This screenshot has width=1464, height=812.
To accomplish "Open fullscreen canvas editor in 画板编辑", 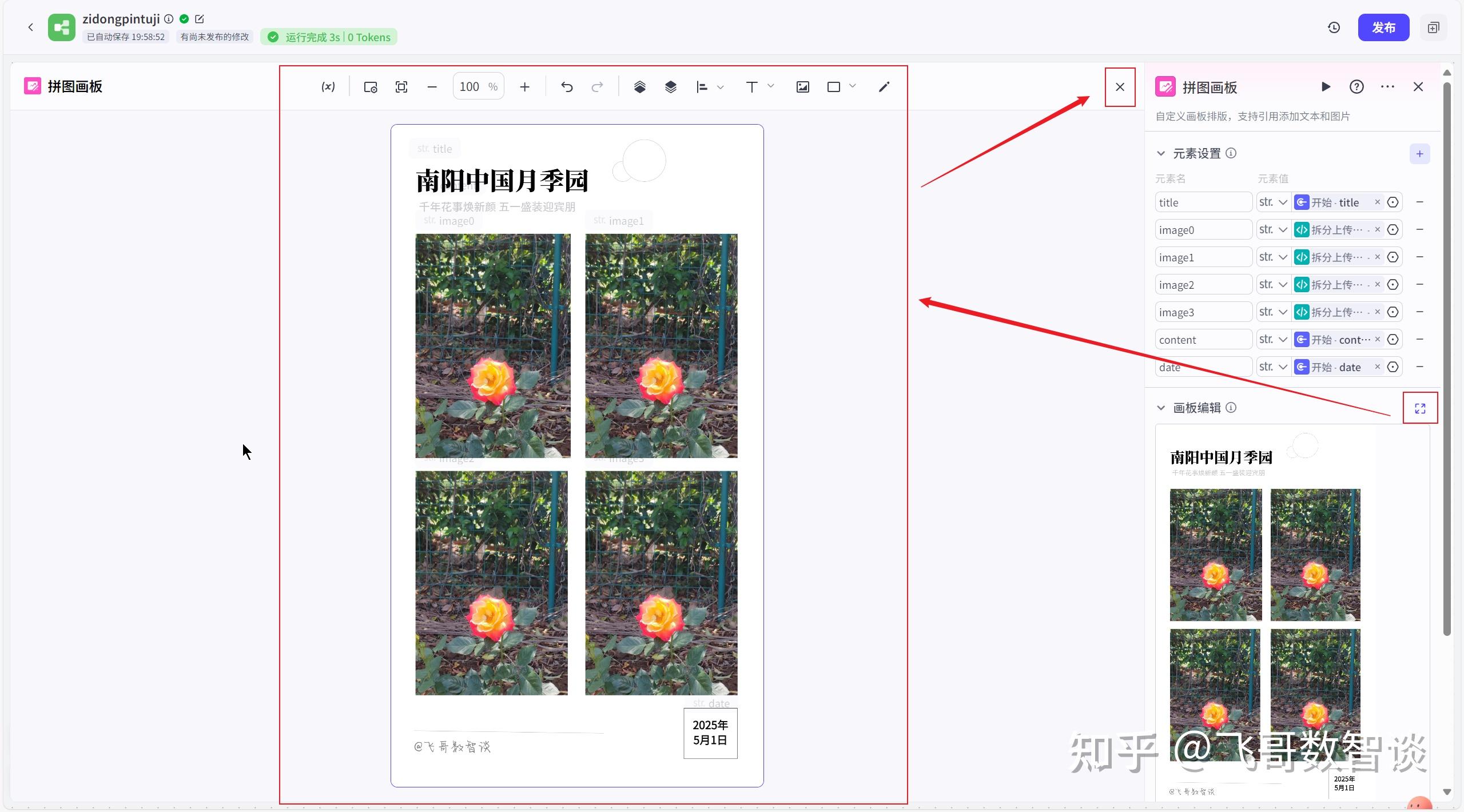I will click(x=1420, y=408).
